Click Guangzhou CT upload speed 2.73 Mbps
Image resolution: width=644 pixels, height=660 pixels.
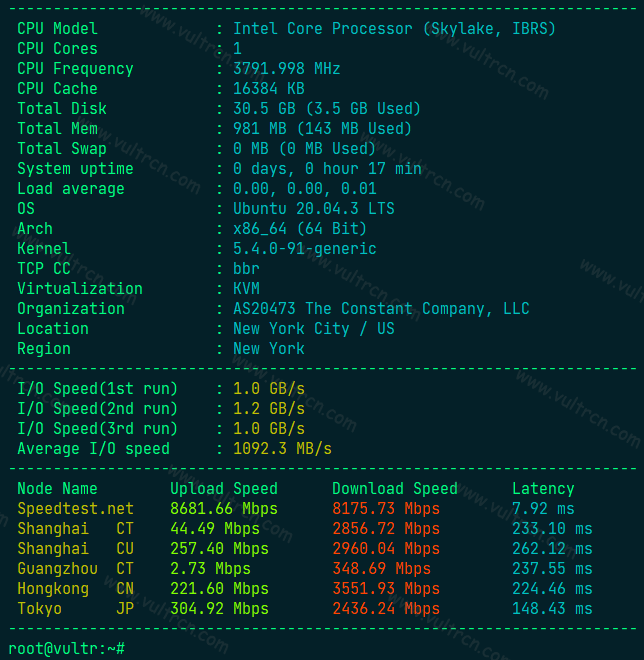(210, 569)
